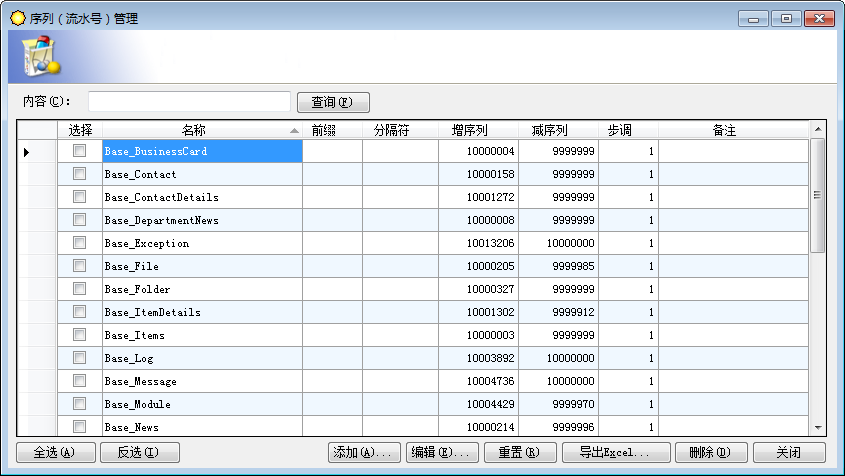The image size is (845, 476).
Task: Click the window title sun icon
Action: (18, 18)
